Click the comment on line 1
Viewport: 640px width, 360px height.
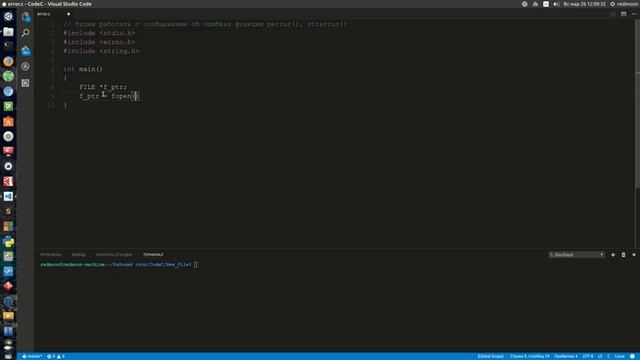[205, 24]
